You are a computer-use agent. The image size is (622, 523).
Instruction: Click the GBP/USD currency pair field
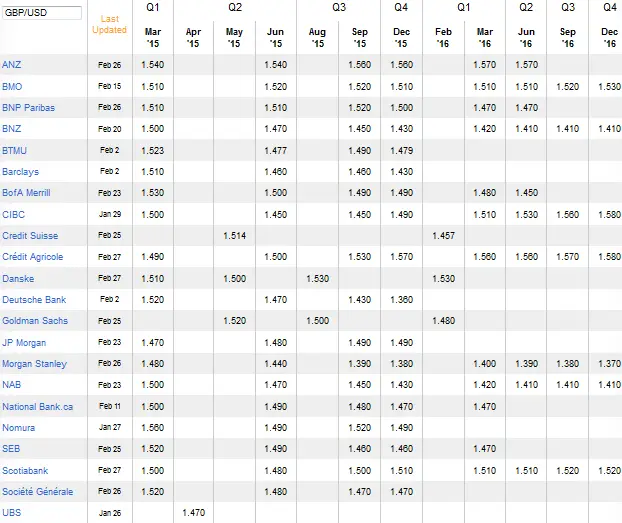click(x=41, y=13)
